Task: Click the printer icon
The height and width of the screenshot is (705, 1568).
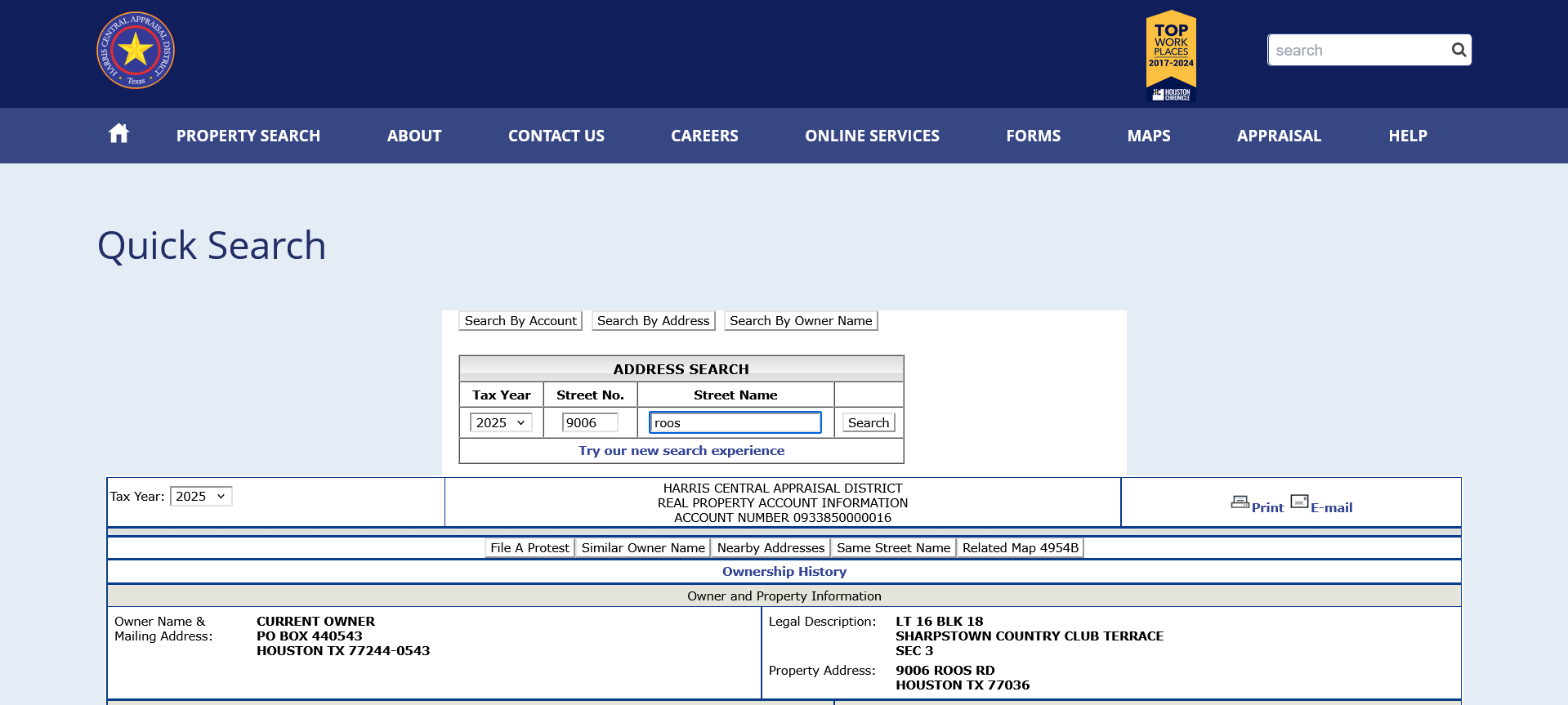Action: (x=1240, y=502)
